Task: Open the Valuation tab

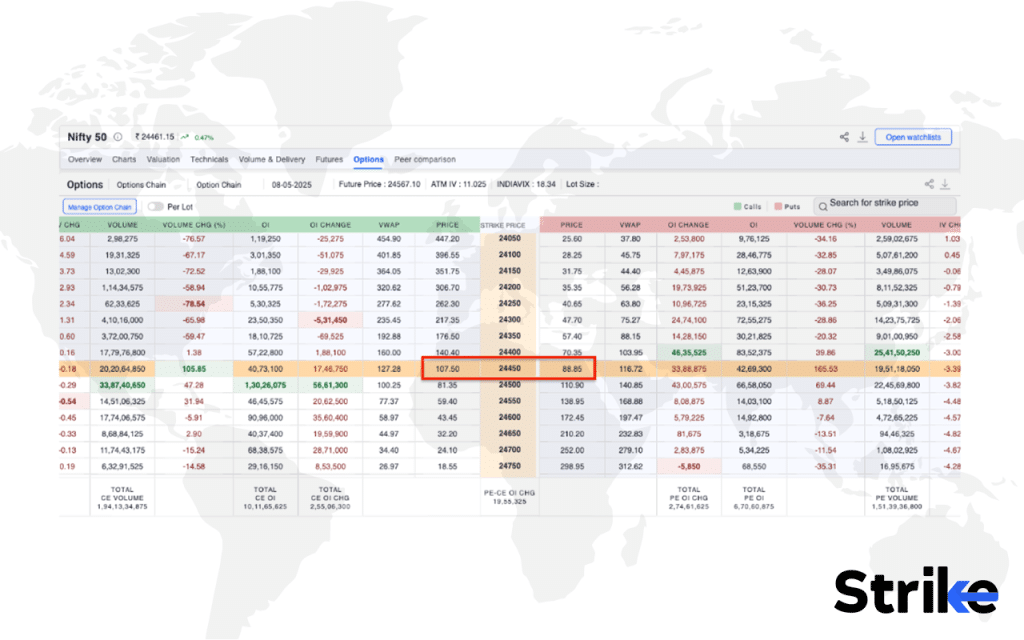Action: tap(163, 159)
